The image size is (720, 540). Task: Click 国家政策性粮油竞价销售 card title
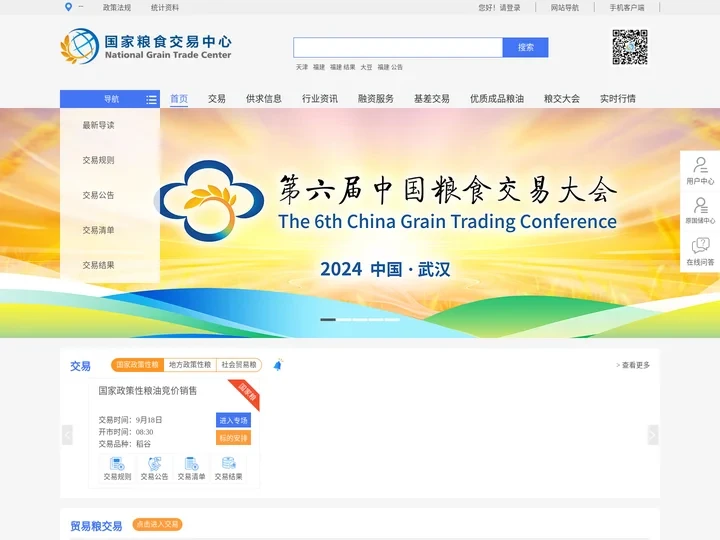click(147, 391)
